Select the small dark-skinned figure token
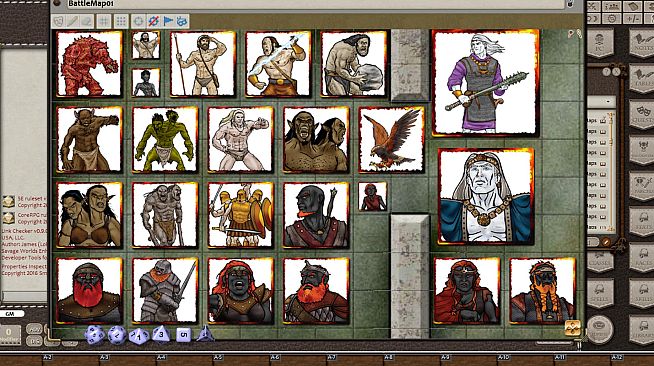 tap(146, 83)
